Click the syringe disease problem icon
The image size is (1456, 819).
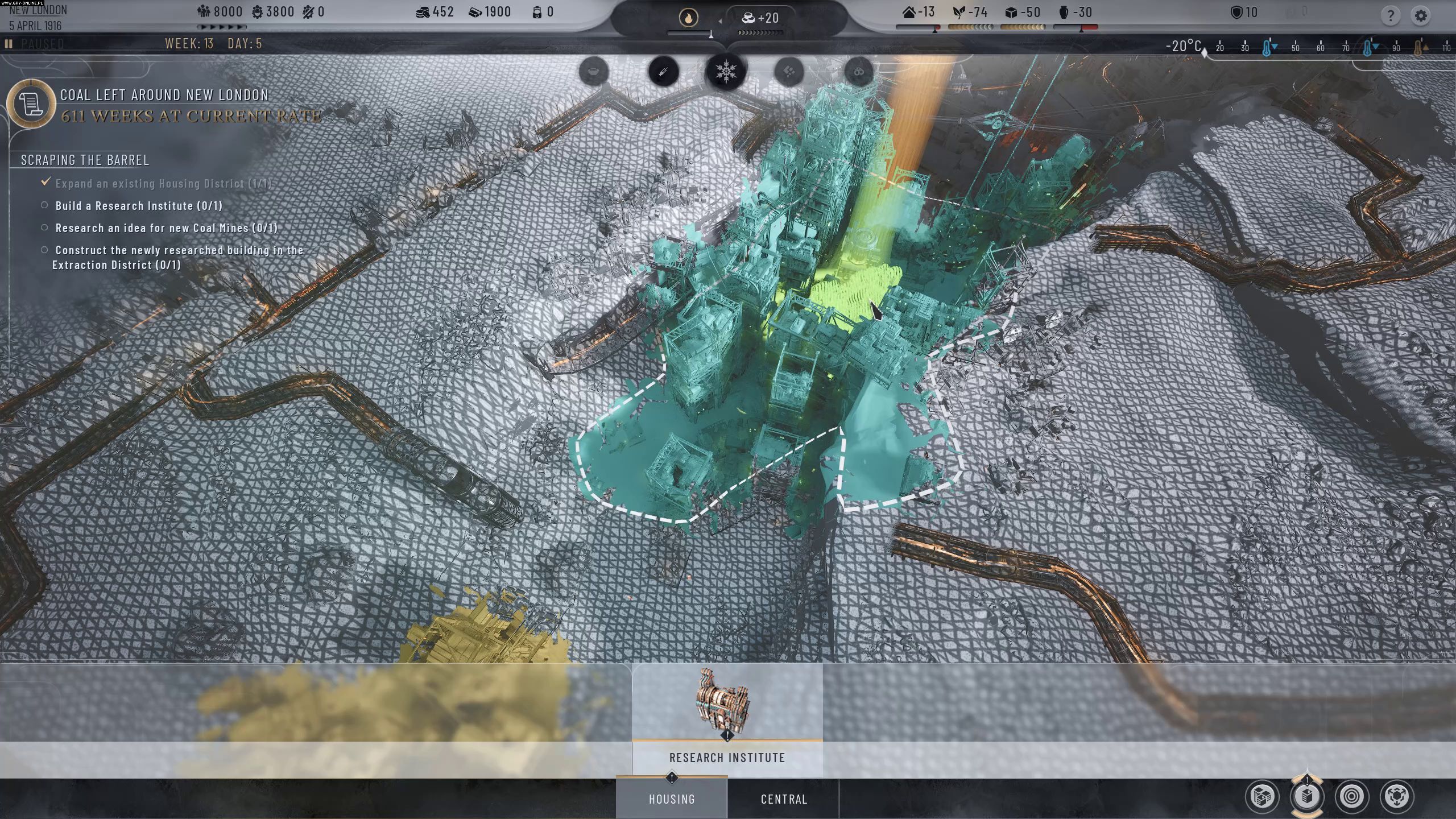pyautogui.click(x=663, y=72)
